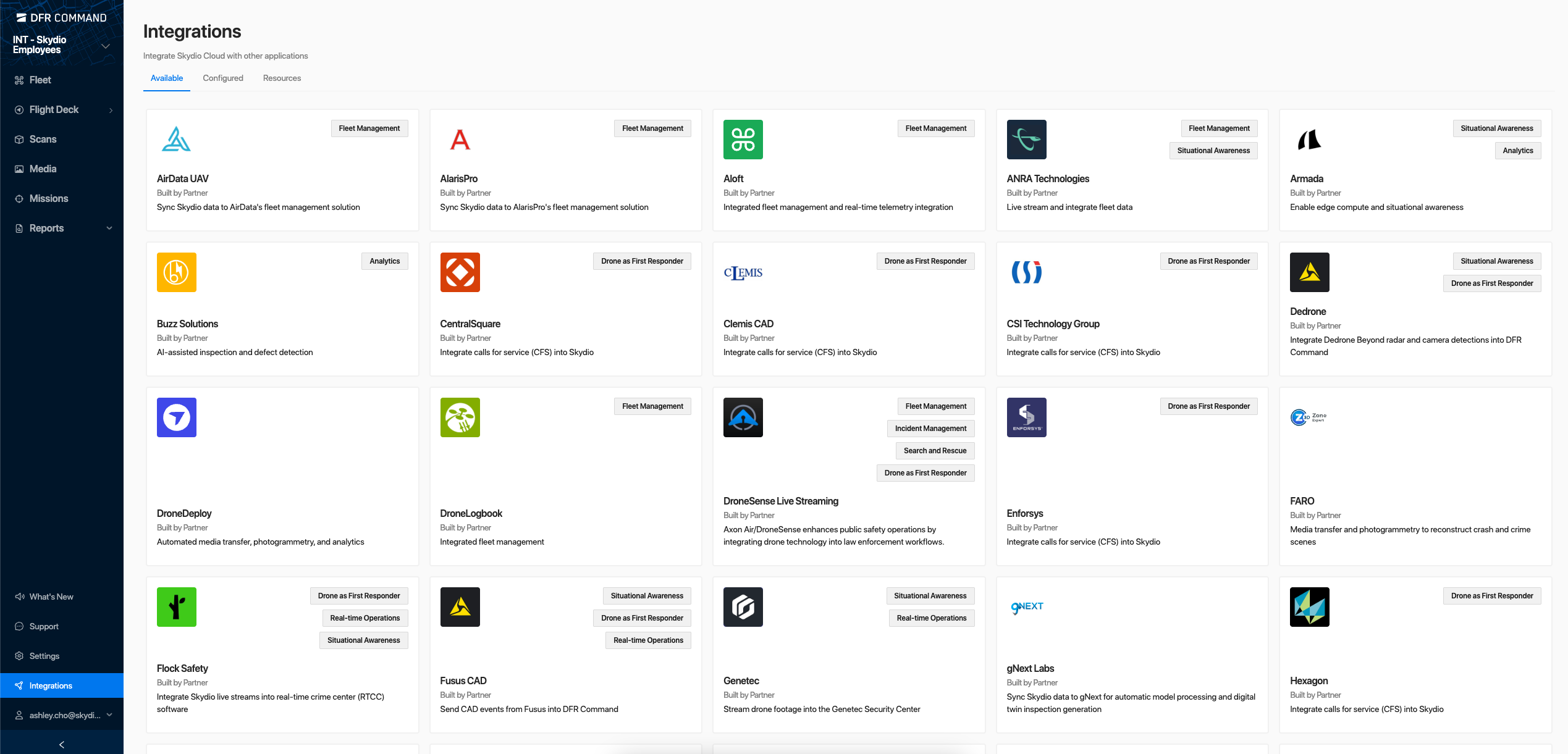The width and height of the screenshot is (1568, 754).
Task: Click the DroneSense Live Streaming logo
Action: coord(743,417)
